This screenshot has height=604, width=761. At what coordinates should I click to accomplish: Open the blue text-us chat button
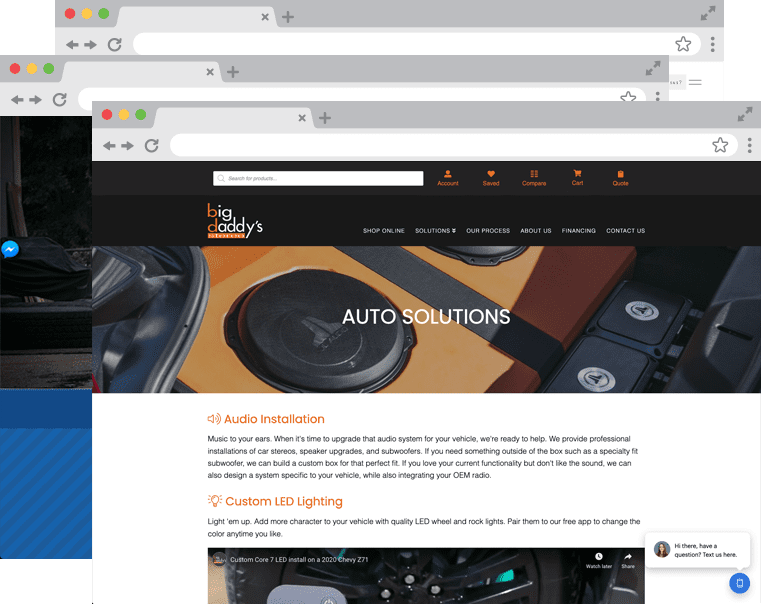pos(739,583)
